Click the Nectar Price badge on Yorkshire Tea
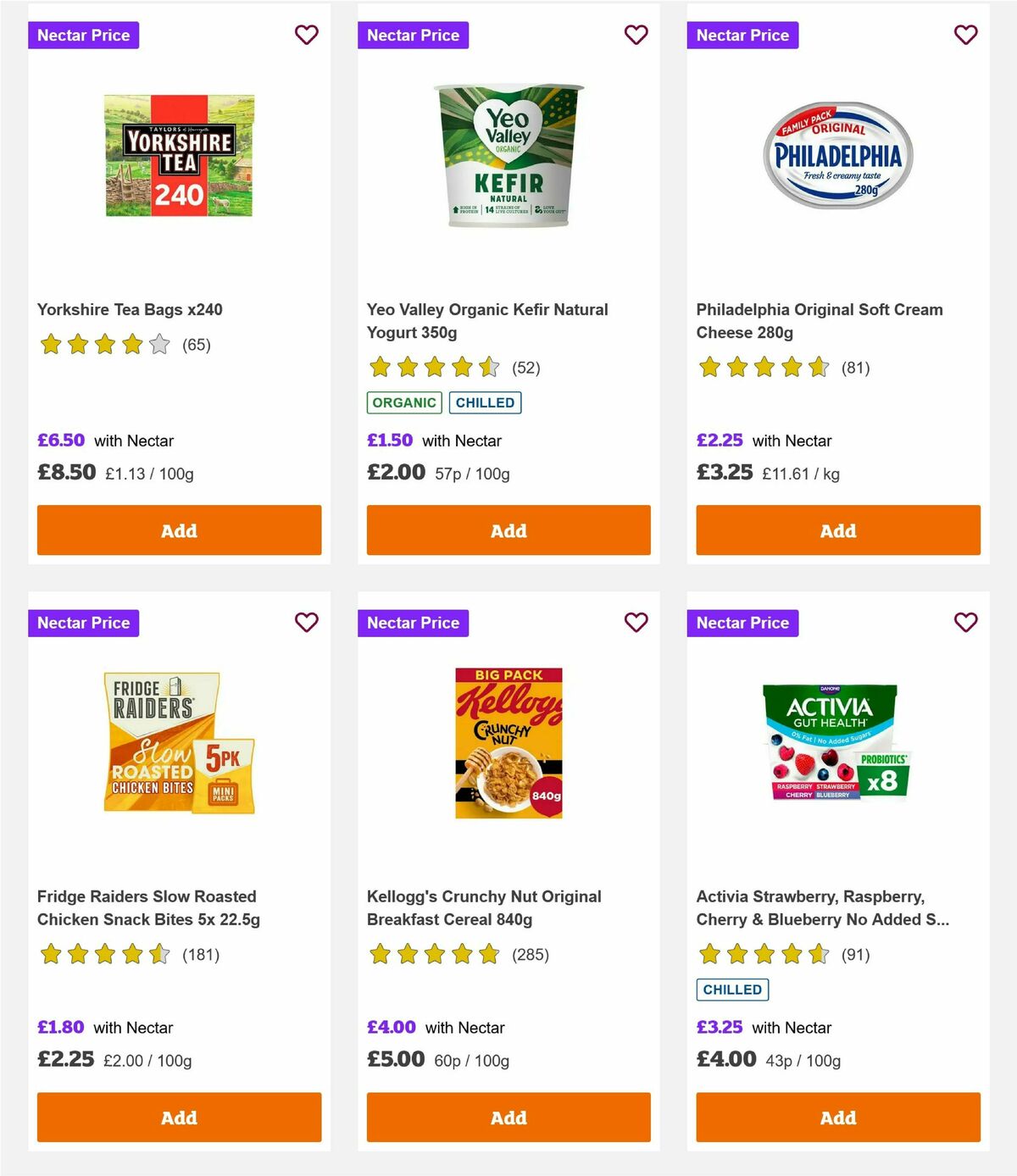 [84, 35]
